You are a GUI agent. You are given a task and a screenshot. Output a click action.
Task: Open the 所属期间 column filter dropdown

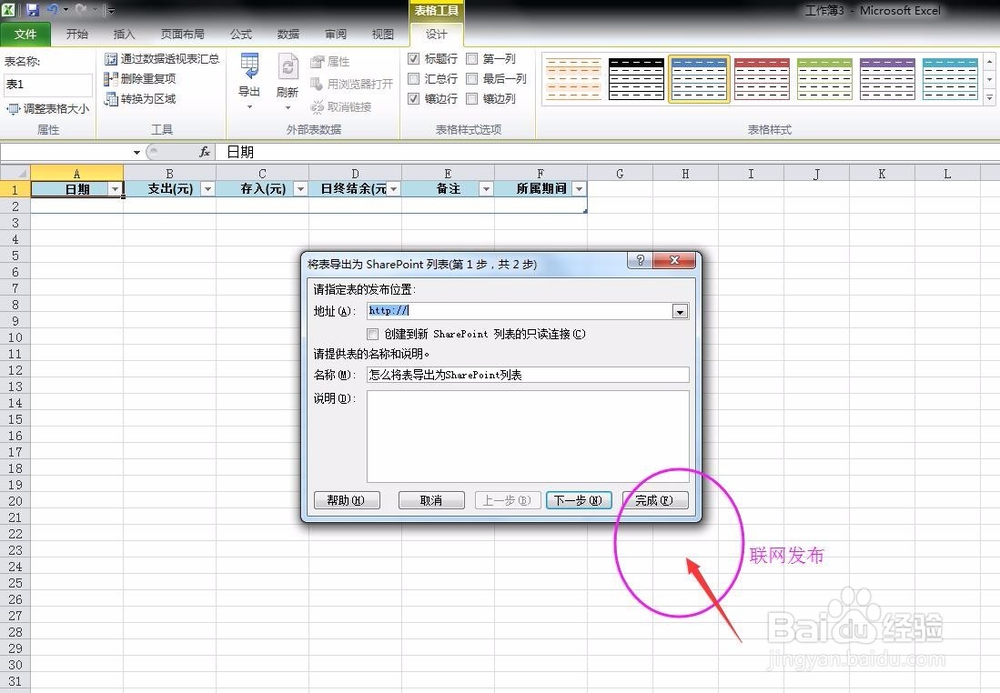coord(578,189)
